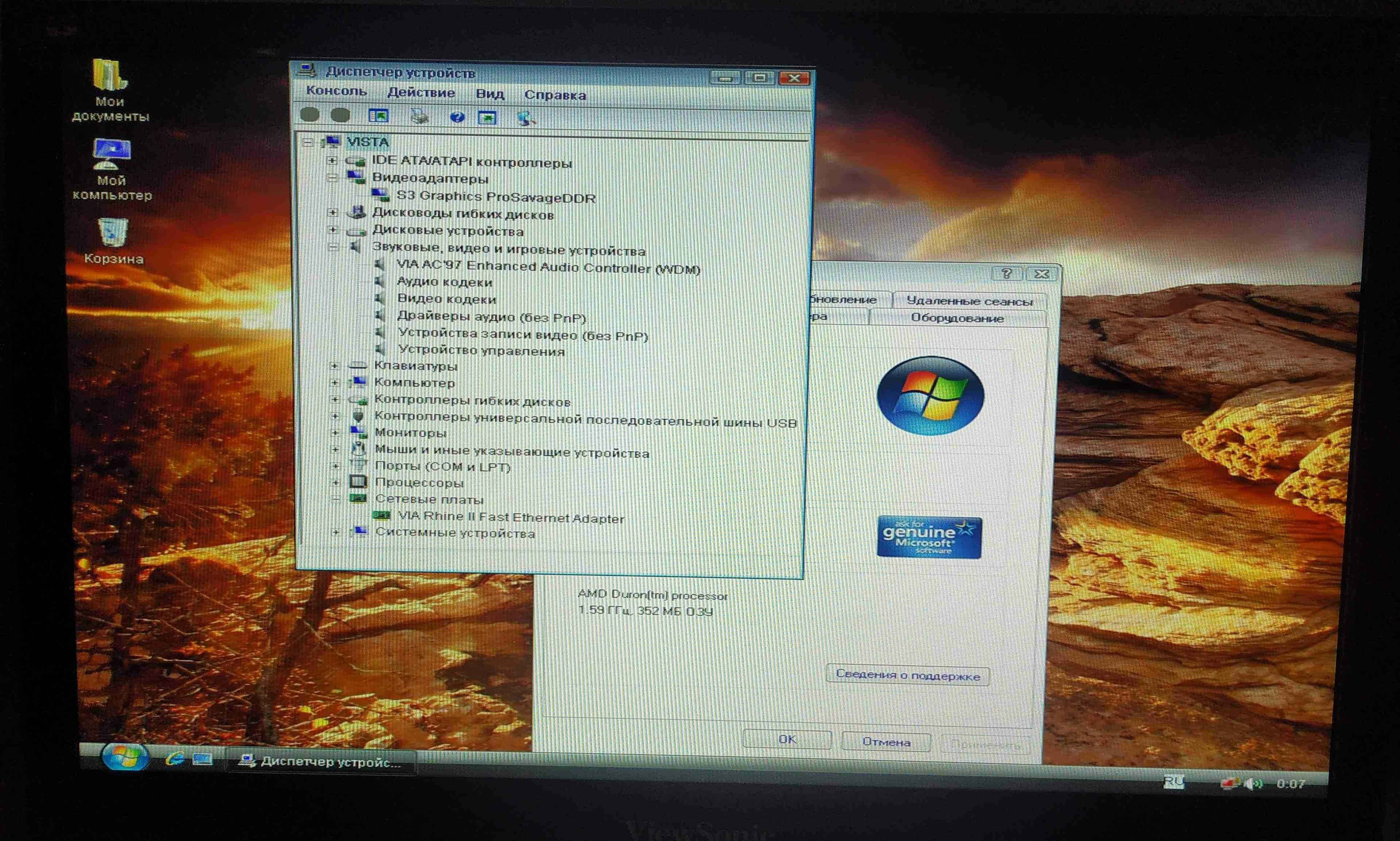Click Сведения о поддержке button
Image resolution: width=1400 pixels, height=841 pixels.
pyautogui.click(x=908, y=675)
